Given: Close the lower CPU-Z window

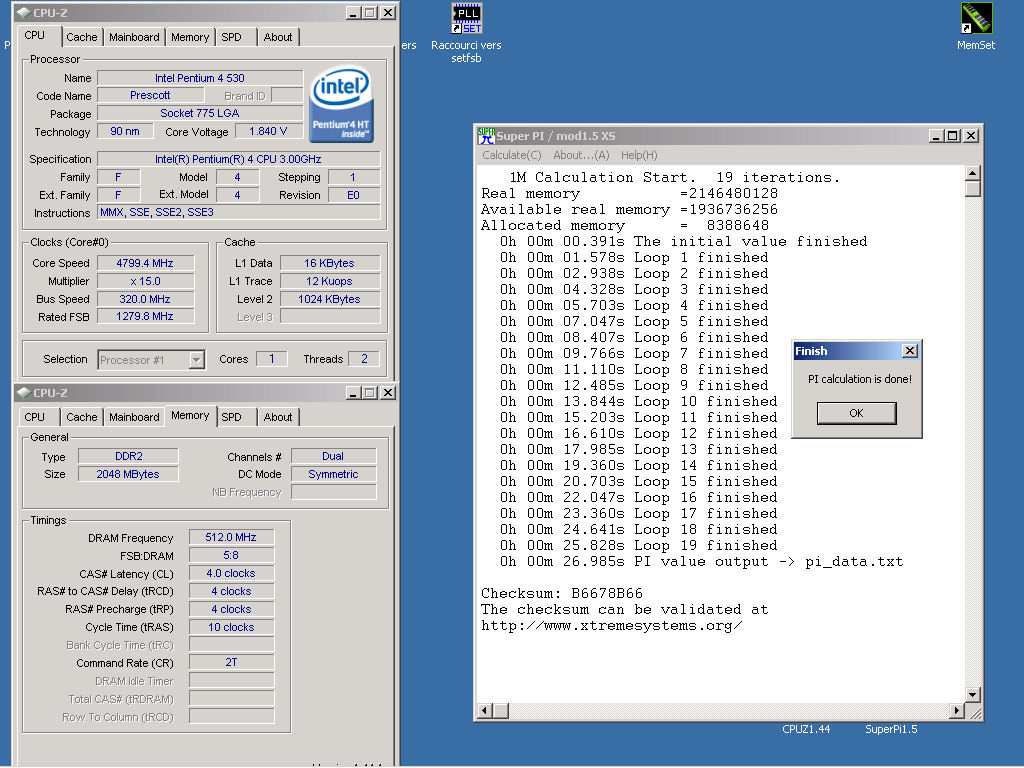Looking at the screenshot, I should click(x=388, y=392).
